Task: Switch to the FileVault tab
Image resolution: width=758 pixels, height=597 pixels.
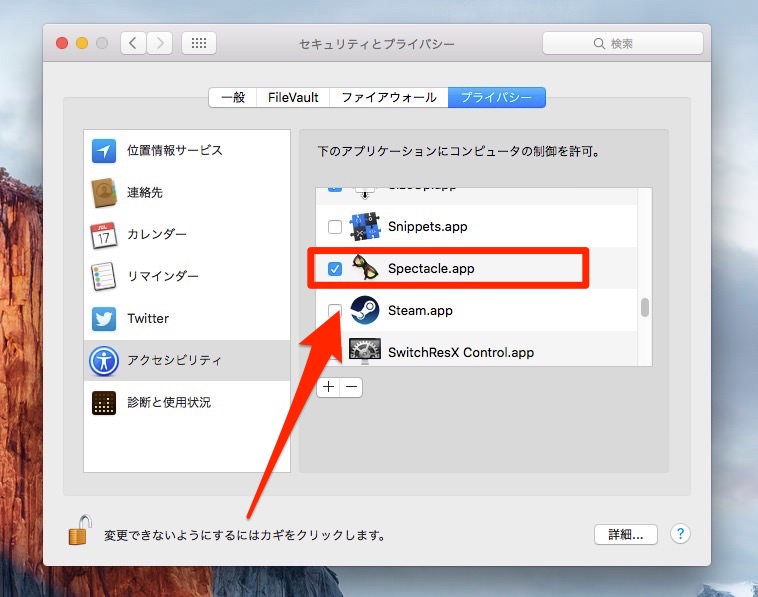Action: click(293, 98)
